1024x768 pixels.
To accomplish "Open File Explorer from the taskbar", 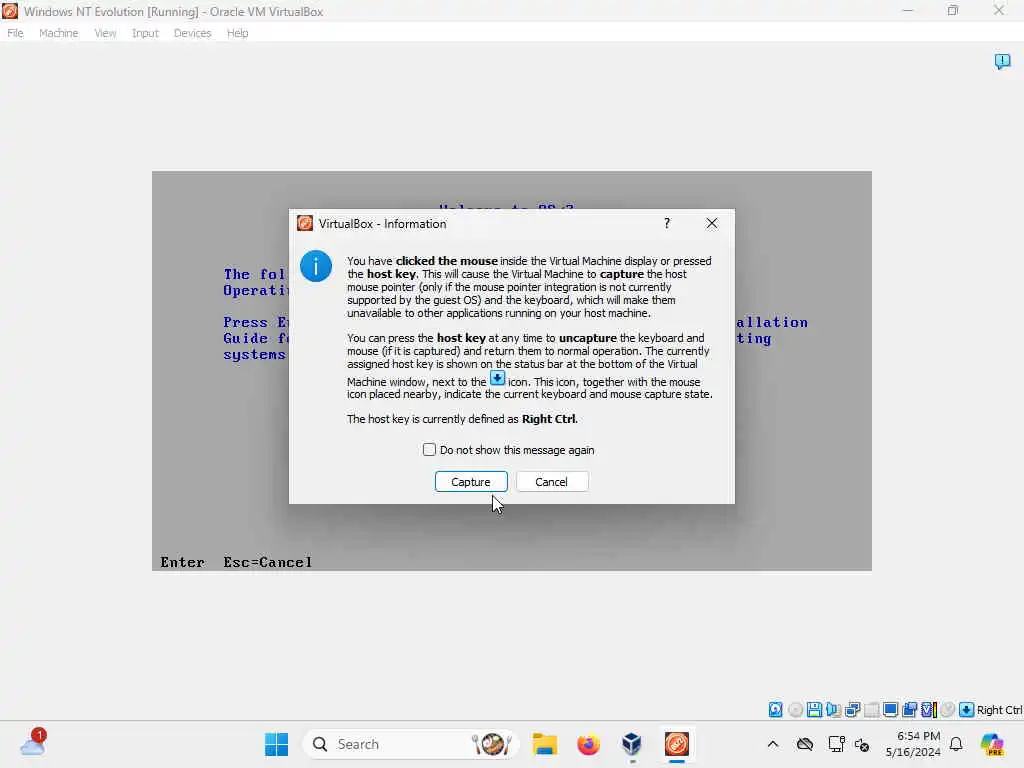I will point(545,744).
